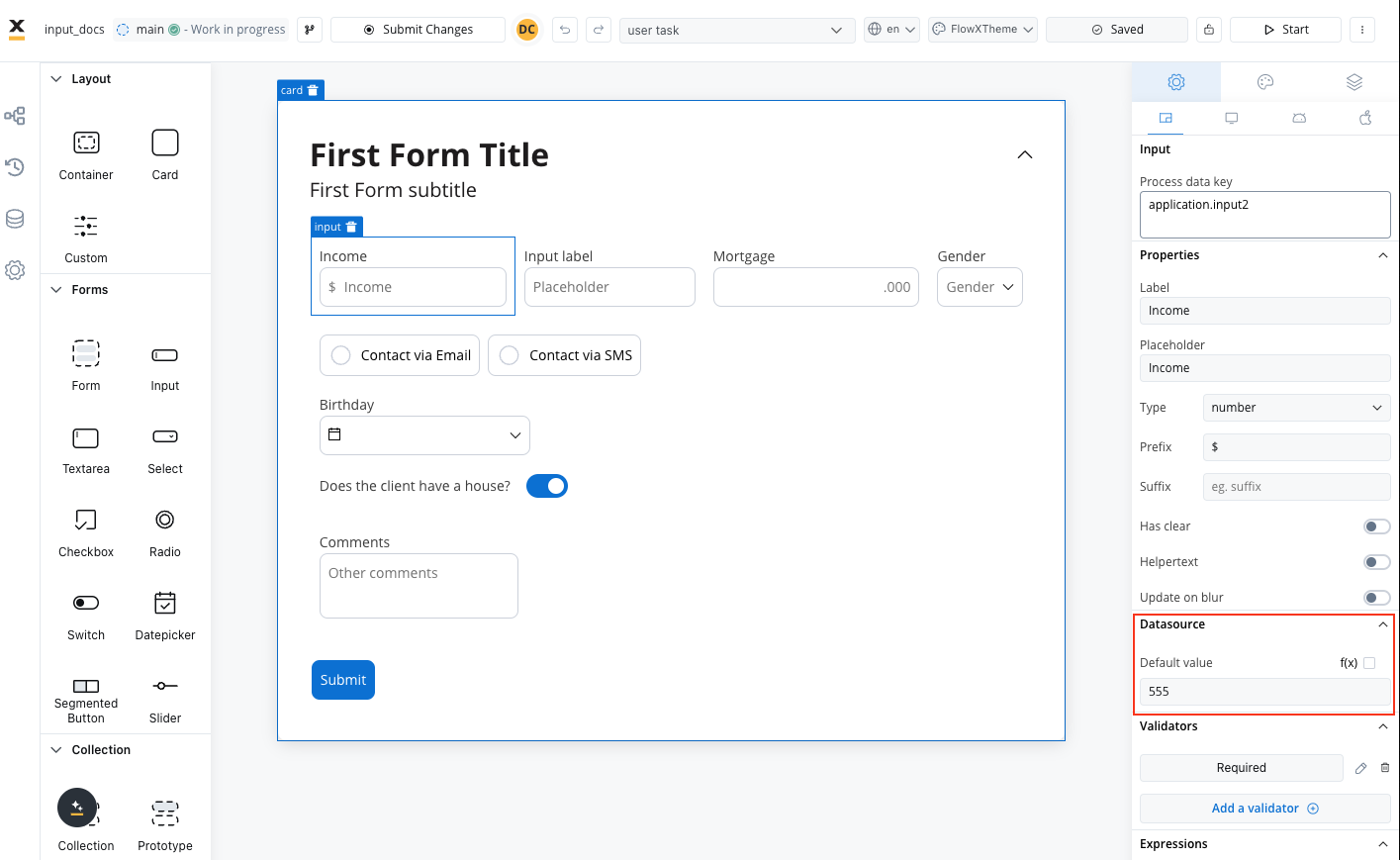The height and width of the screenshot is (860, 1400).
Task: Select the Segmented Button component
Action: click(x=86, y=701)
